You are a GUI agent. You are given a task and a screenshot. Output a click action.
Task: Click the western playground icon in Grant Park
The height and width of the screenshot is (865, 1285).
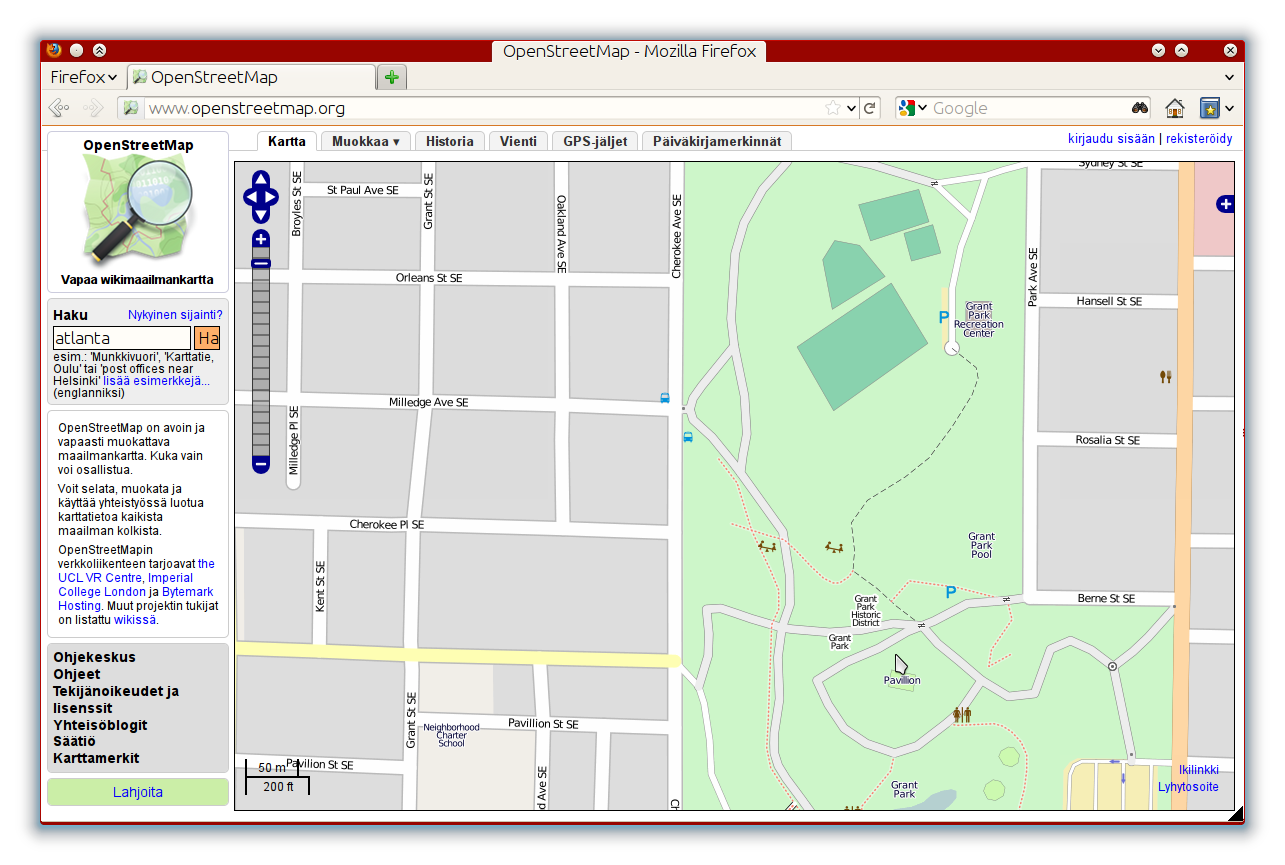(767, 546)
